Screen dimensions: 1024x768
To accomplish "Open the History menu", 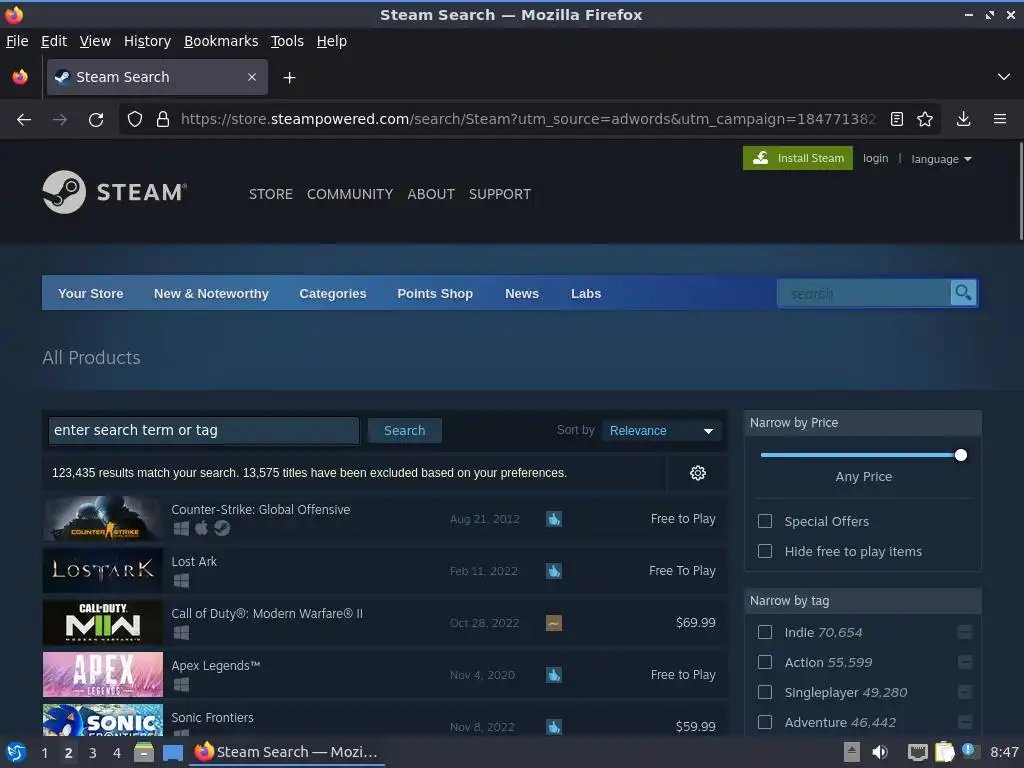I will (x=147, y=41).
